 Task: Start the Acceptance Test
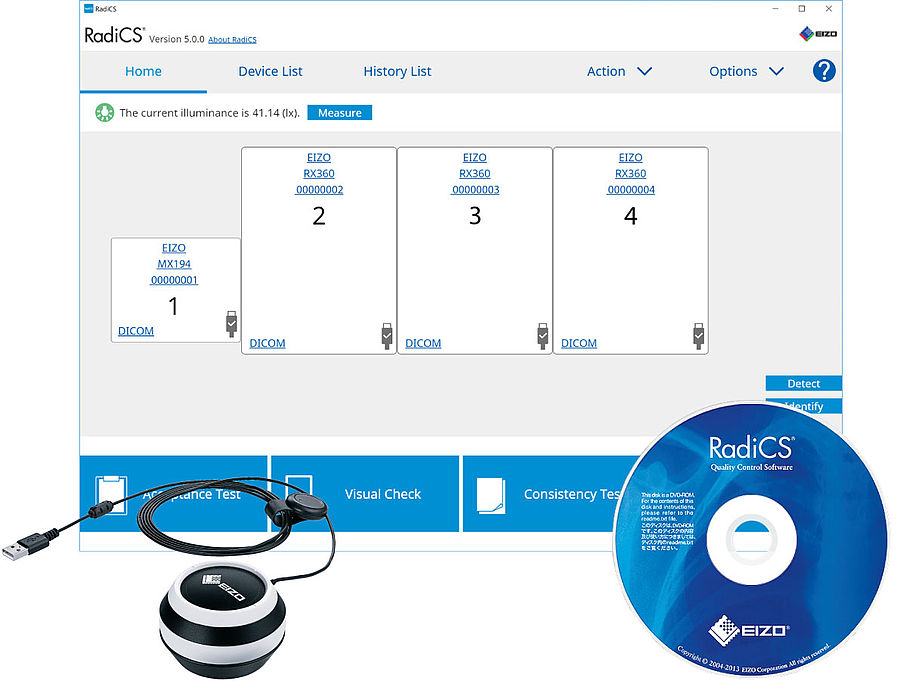pyautogui.click(x=173, y=494)
